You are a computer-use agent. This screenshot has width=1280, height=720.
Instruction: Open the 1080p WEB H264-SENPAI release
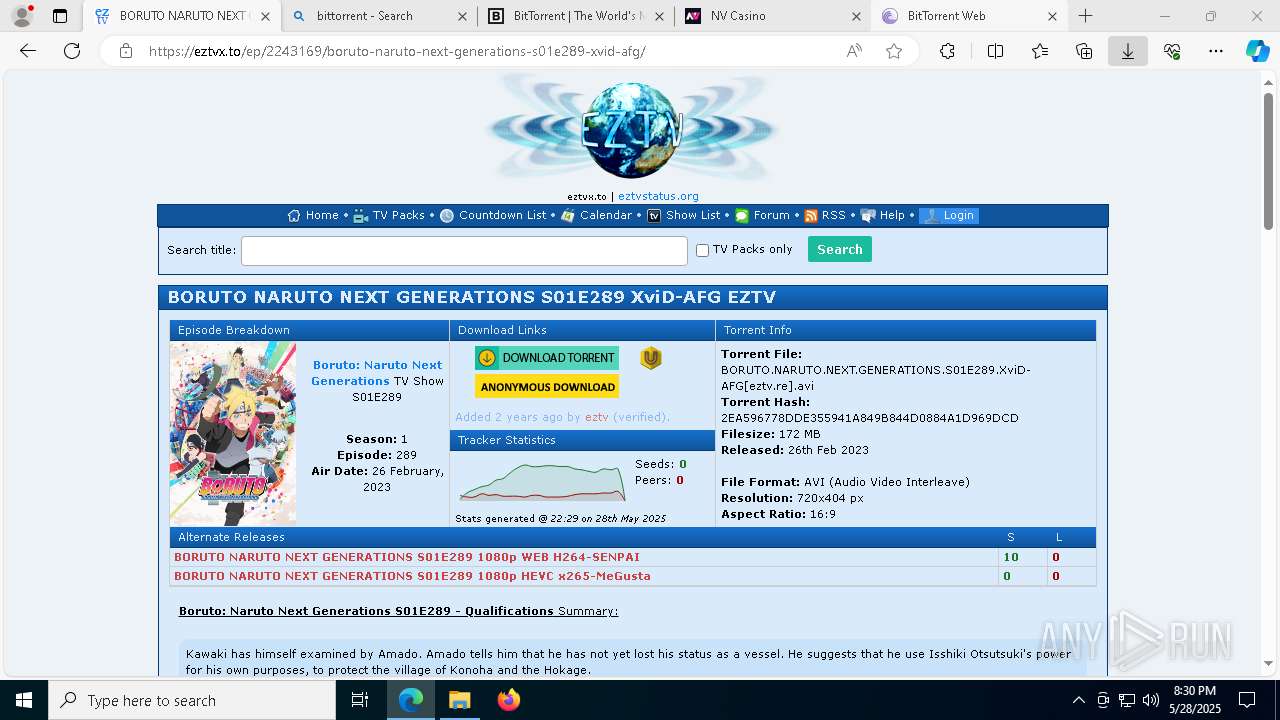coord(407,557)
